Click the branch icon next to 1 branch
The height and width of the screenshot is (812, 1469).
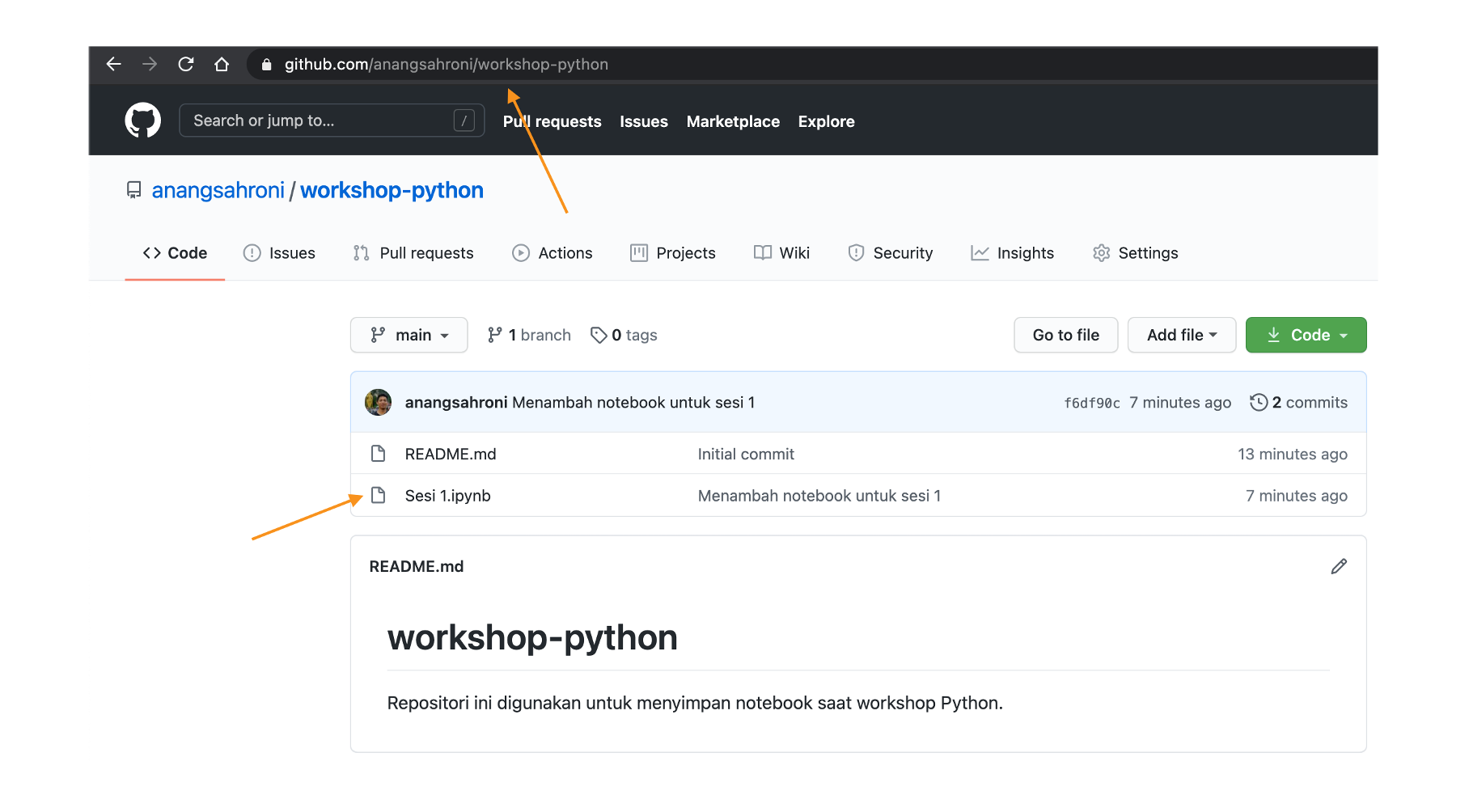[x=495, y=335]
